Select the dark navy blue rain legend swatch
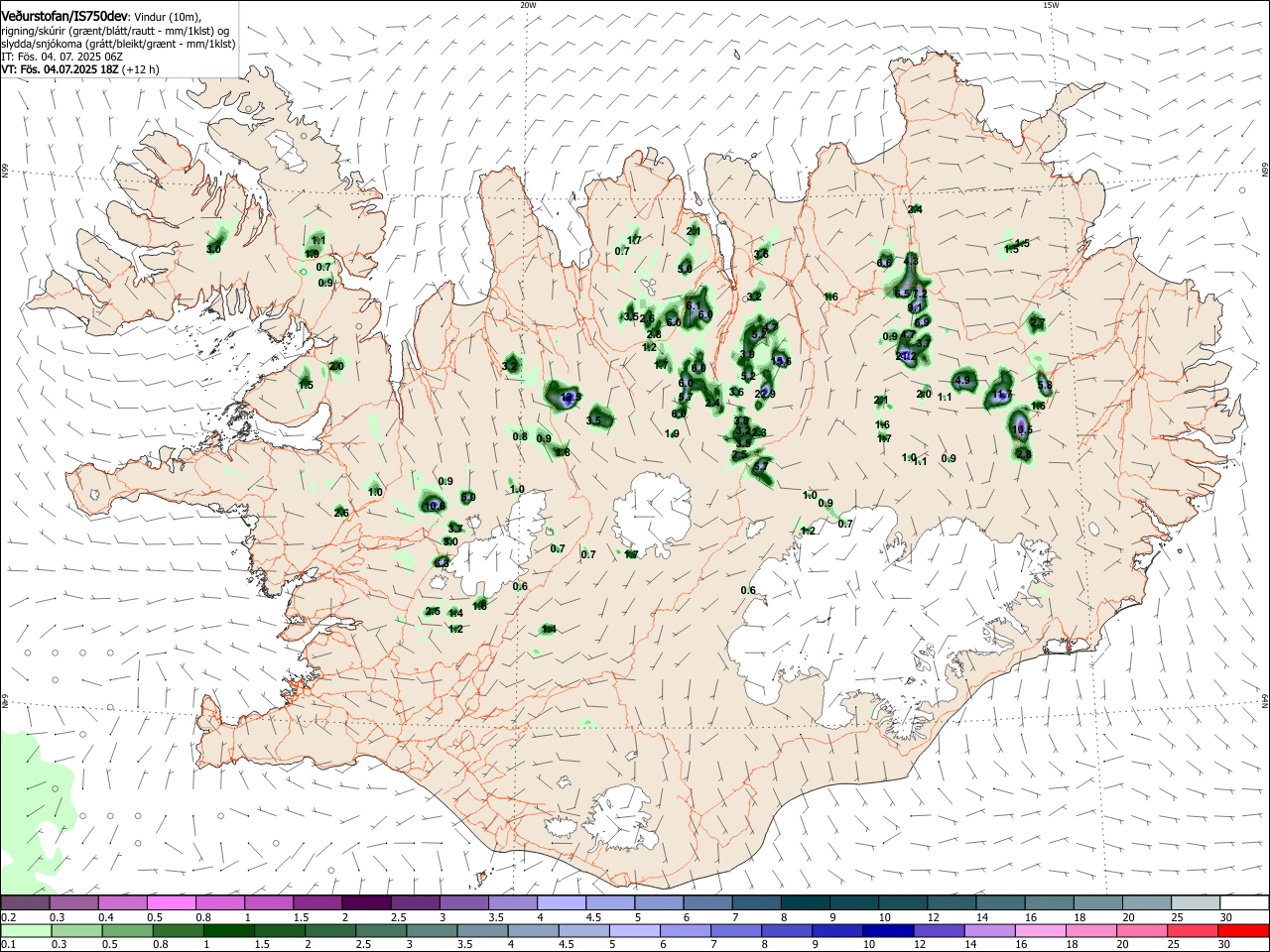Screen dimensions: 1270x952 point(887,930)
